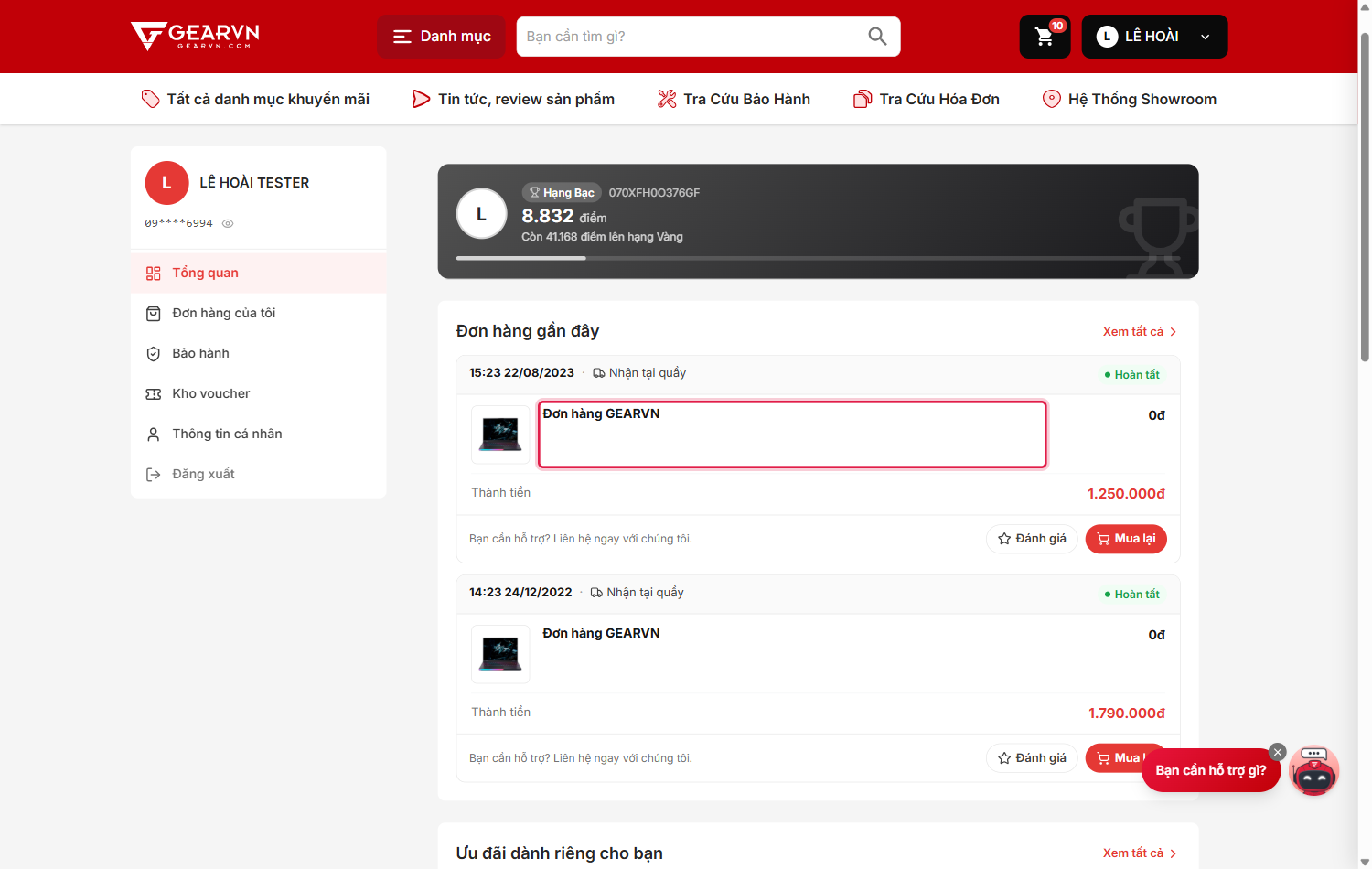This screenshot has height=869, width=1372.
Task: Click Đánh giá on the 1.250.000đ order
Action: (1032, 539)
